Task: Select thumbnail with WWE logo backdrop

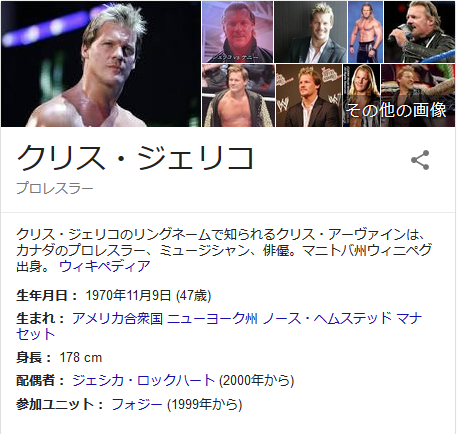Action: pos(309,96)
